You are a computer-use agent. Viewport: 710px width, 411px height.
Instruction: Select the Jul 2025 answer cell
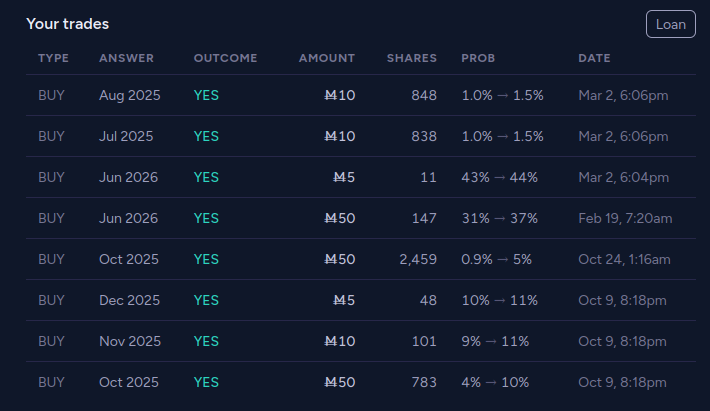tap(126, 136)
